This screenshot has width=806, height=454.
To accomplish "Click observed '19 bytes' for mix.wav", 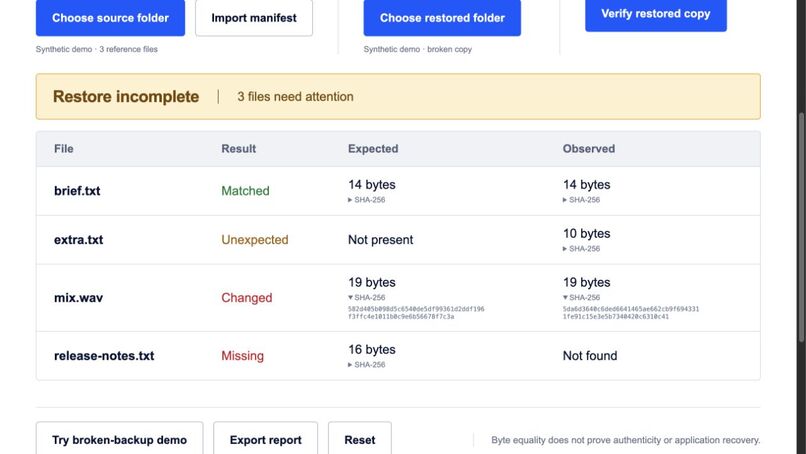I will [587, 282].
